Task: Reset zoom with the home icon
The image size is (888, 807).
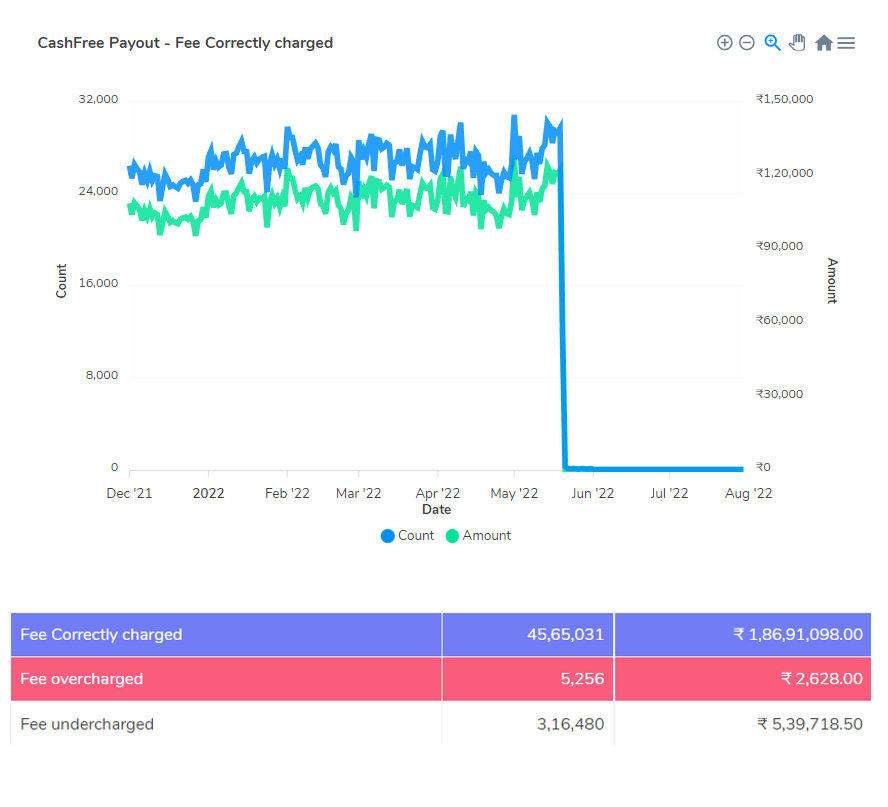Action: (824, 43)
